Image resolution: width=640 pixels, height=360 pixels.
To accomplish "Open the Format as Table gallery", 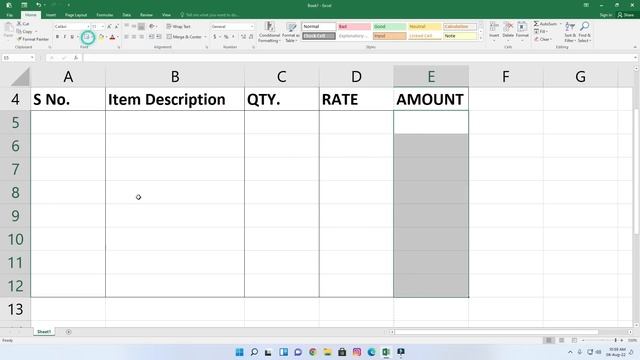I will point(291,32).
